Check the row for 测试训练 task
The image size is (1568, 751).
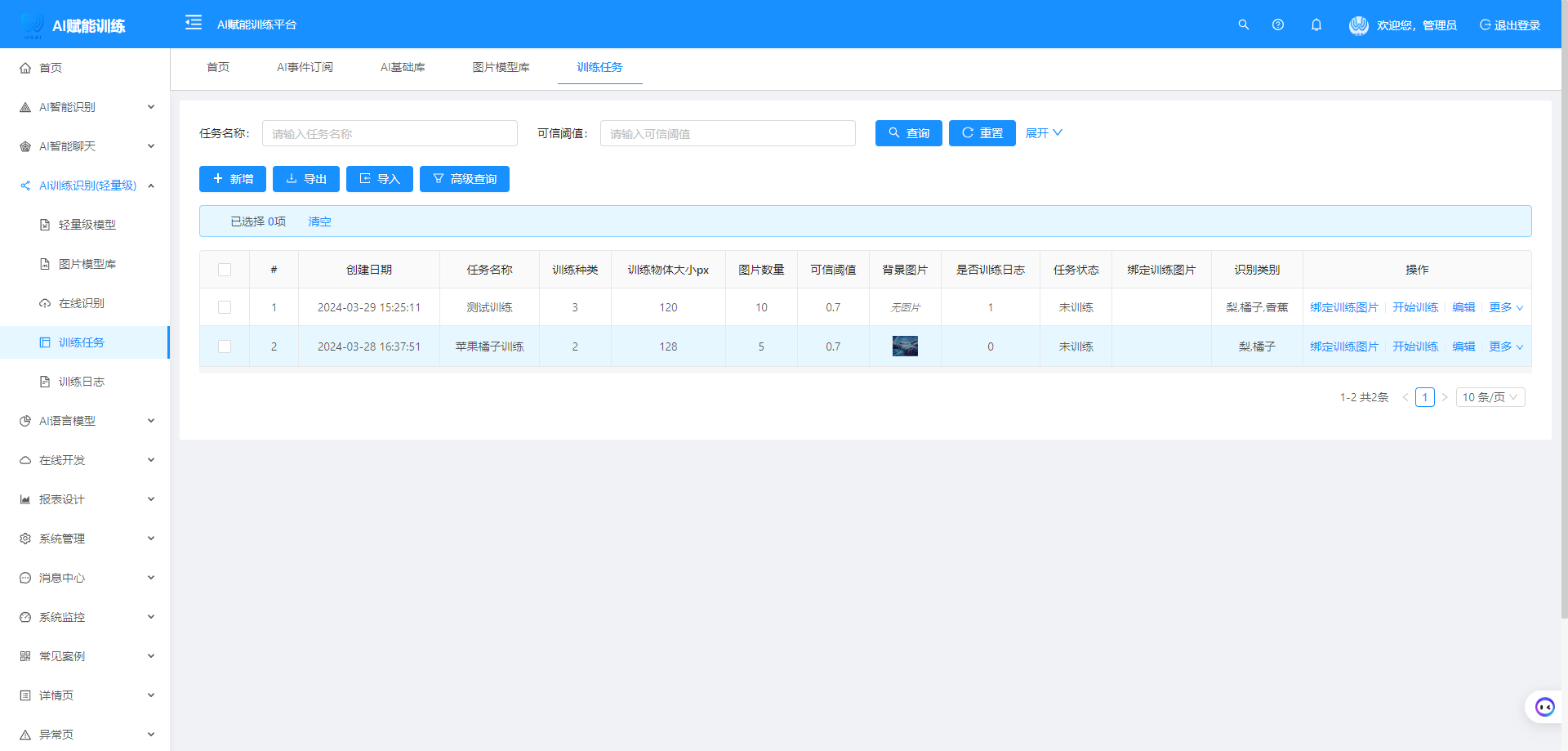pyautogui.click(x=225, y=307)
